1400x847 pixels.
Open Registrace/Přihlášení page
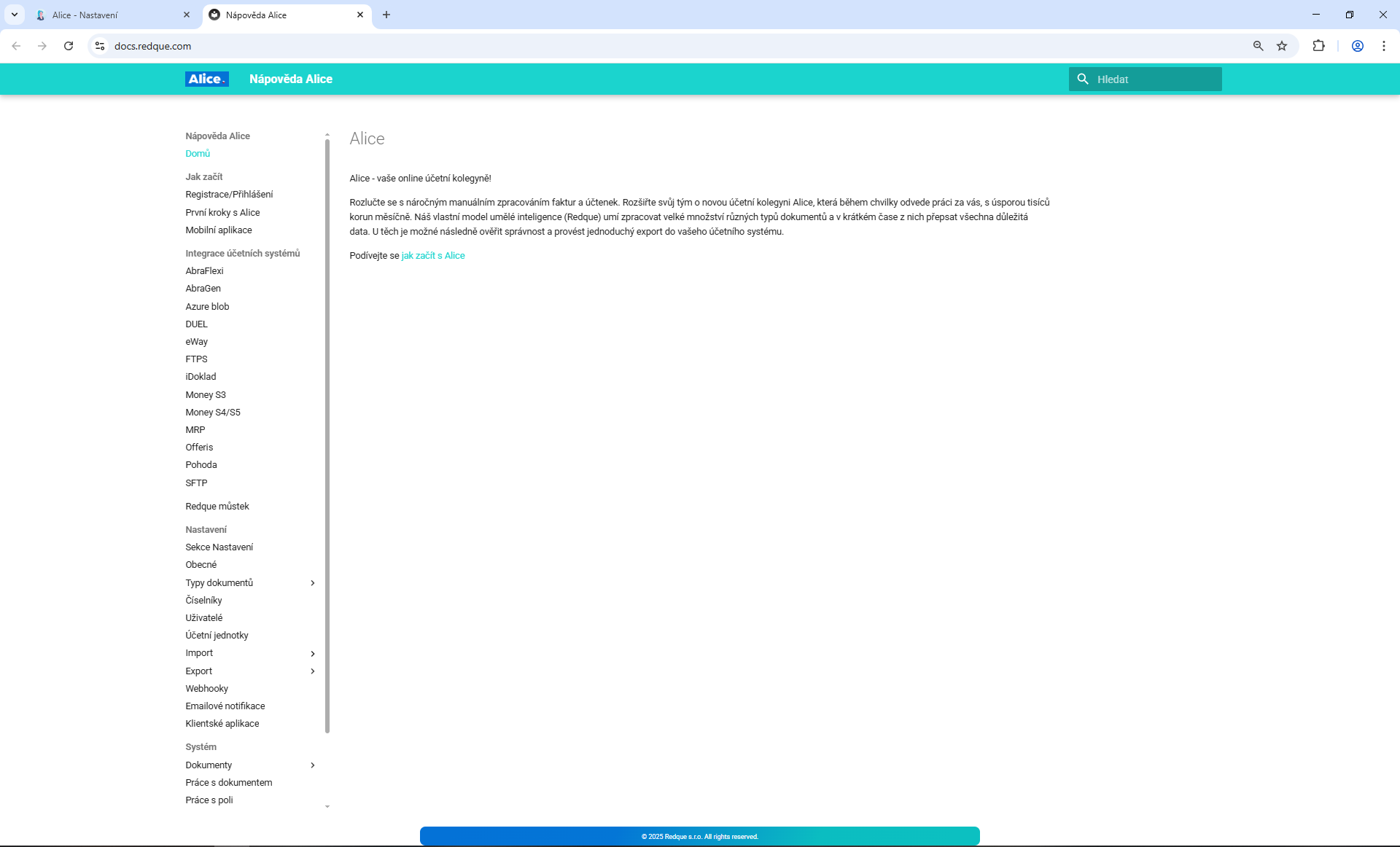[229, 195]
